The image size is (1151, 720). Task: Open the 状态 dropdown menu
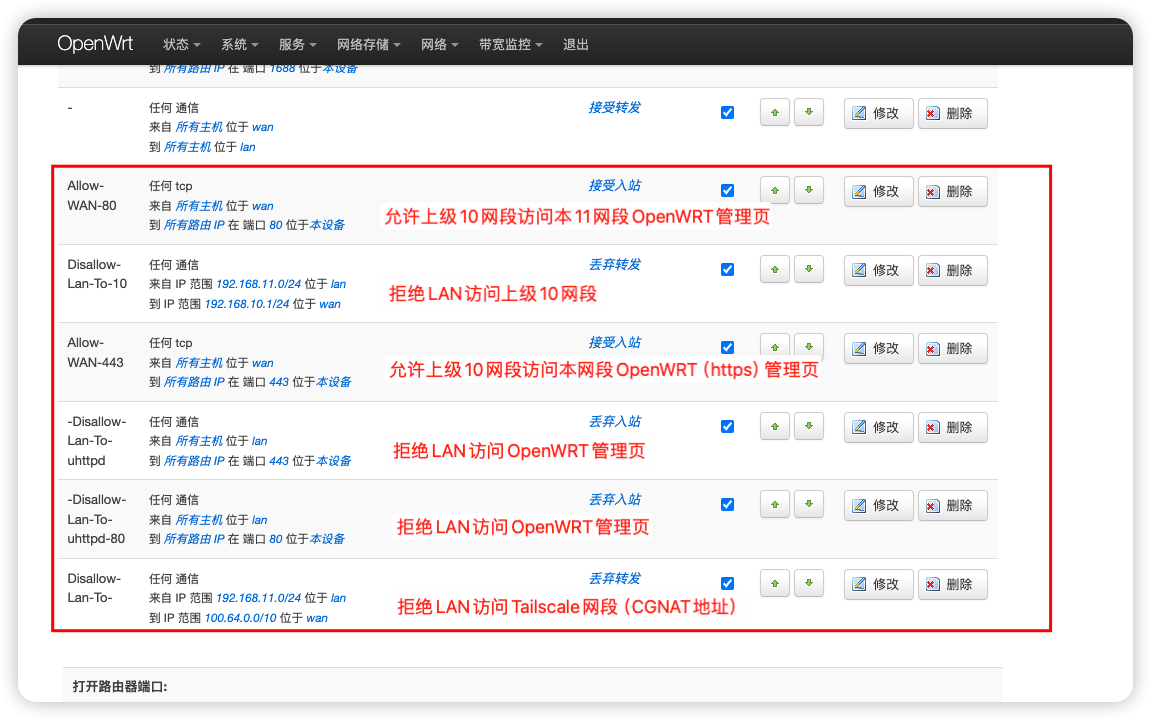pyautogui.click(x=181, y=45)
